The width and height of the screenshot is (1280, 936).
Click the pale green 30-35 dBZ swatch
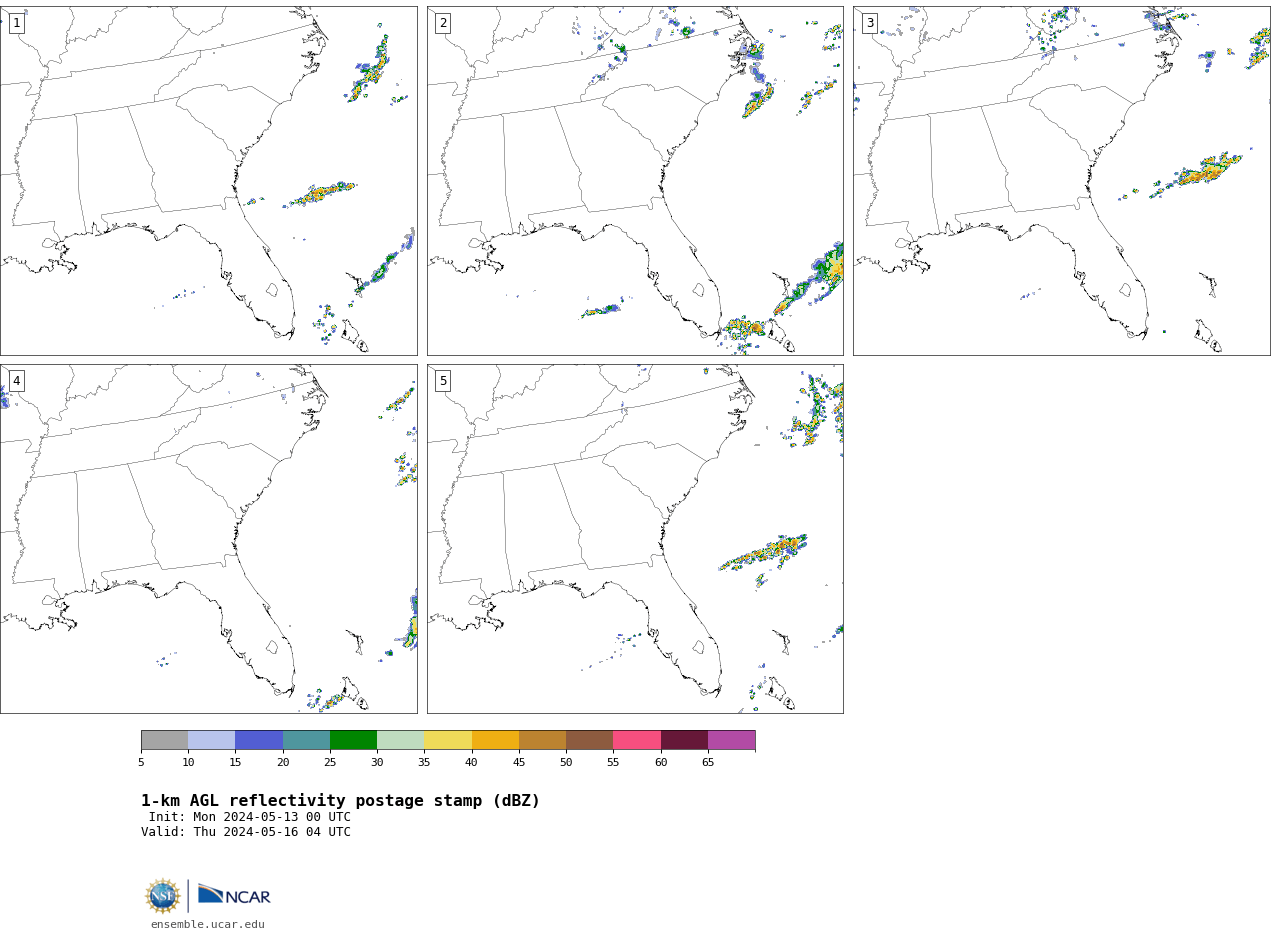(x=401, y=740)
